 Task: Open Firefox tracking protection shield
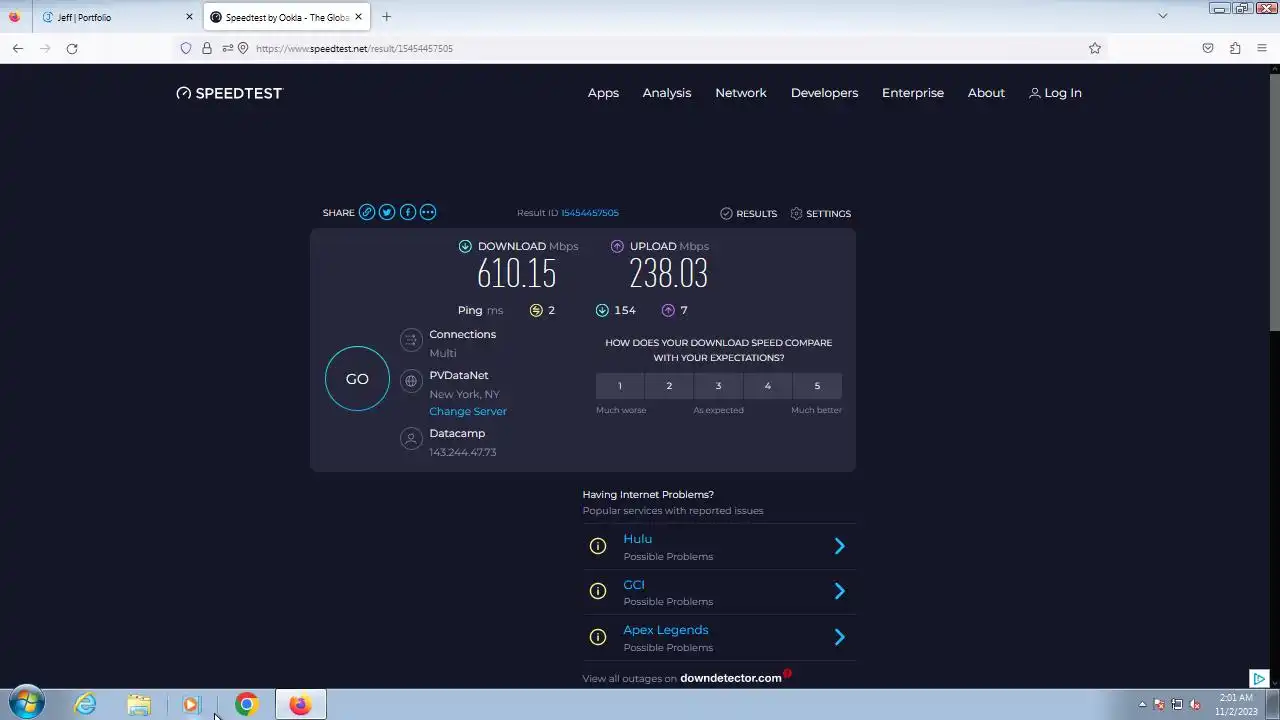coord(186,48)
